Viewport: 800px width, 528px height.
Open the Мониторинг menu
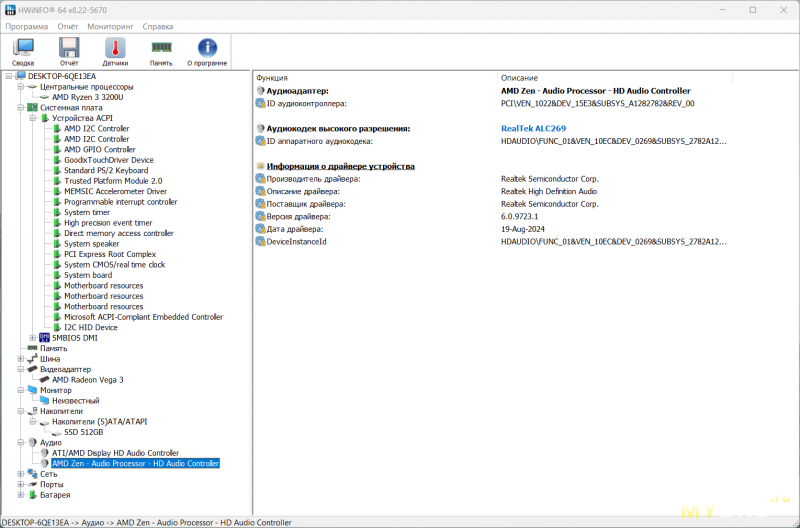click(110, 27)
